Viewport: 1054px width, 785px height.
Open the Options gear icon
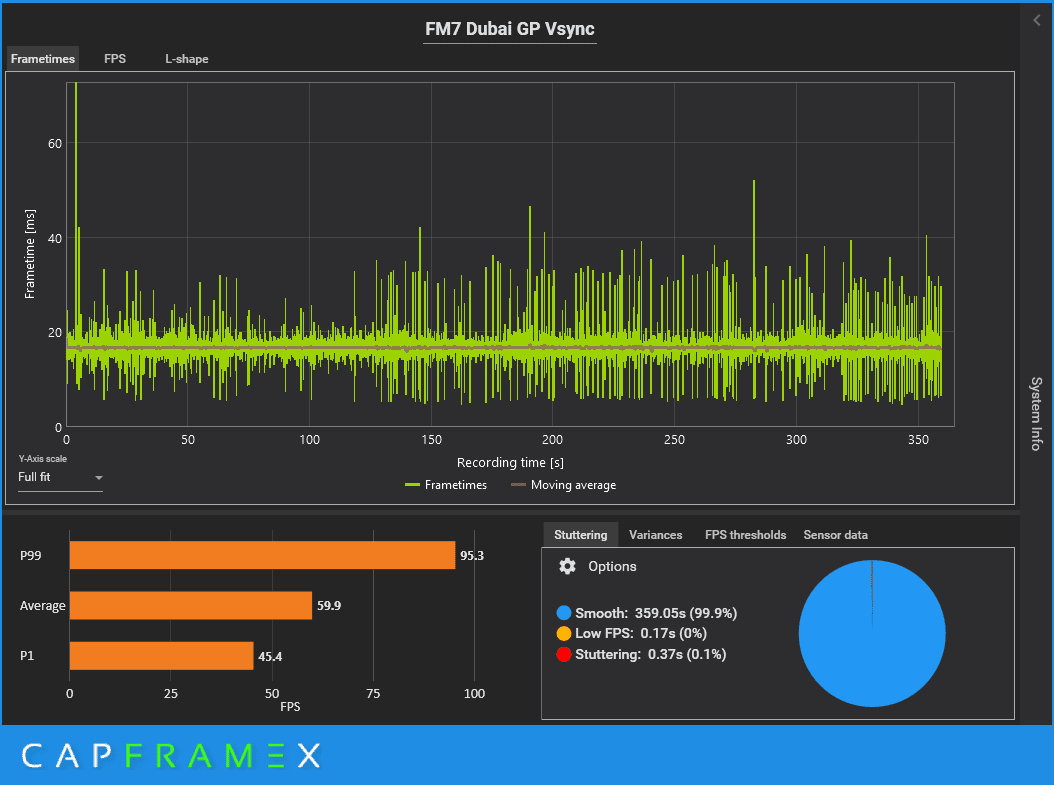(567, 566)
